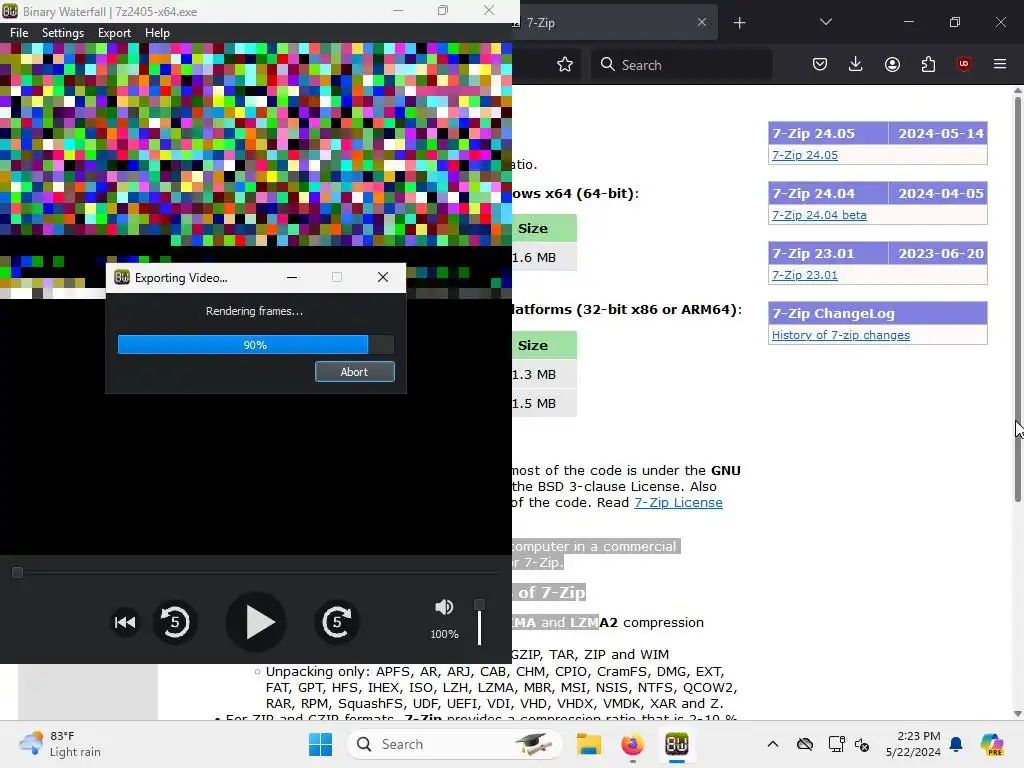The image size is (1024, 768).
Task: Open the 7-Zip 23.01 link
Action: [x=805, y=275]
